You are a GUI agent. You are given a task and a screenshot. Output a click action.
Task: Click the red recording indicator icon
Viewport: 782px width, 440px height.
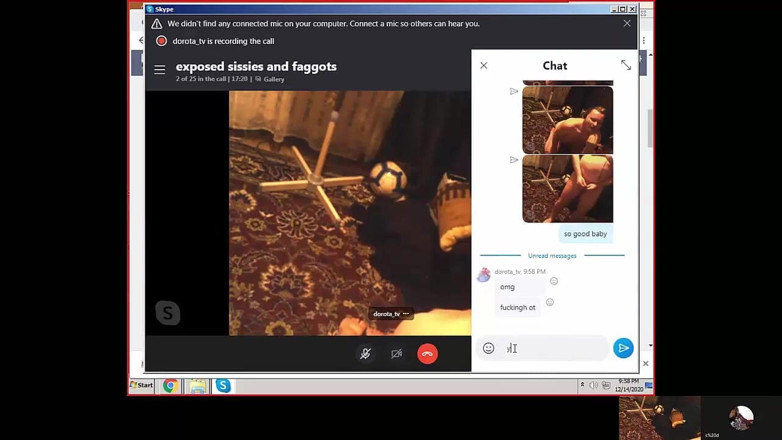coord(161,41)
